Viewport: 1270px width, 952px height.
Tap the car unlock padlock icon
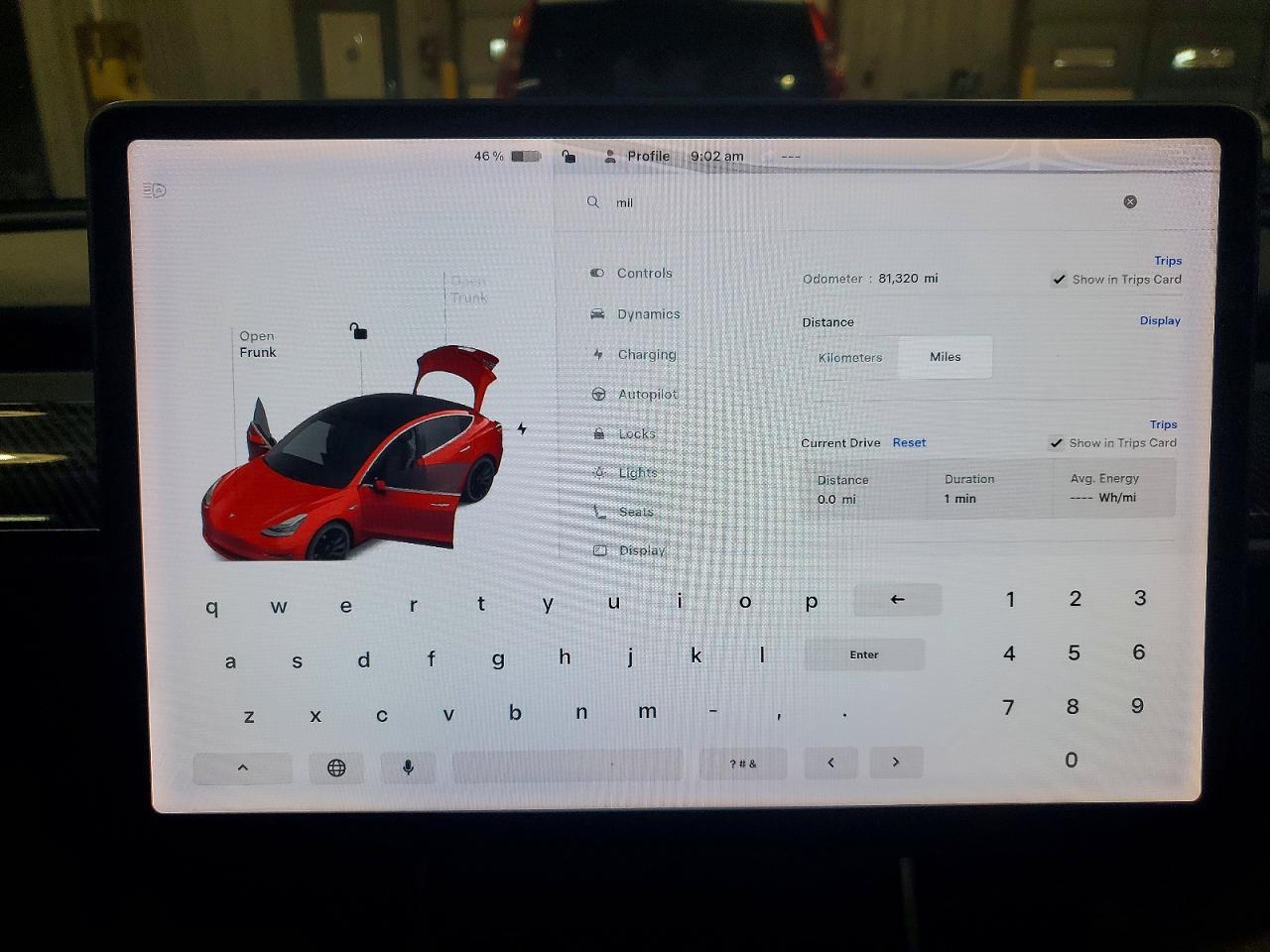point(358,331)
